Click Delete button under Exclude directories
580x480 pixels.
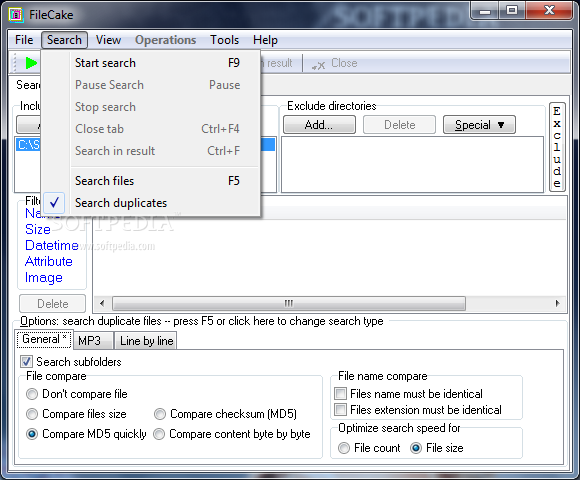coord(399,125)
